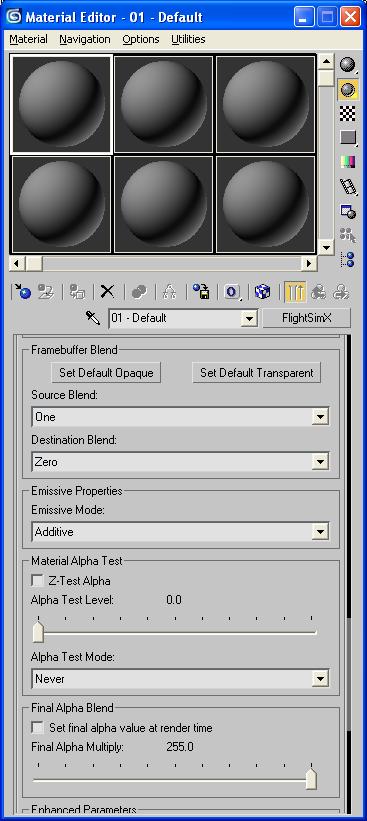Image resolution: width=367 pixels, height=821 pixels.
Task: Click the Video Color Check icon
Action: (x=348, y=162)
